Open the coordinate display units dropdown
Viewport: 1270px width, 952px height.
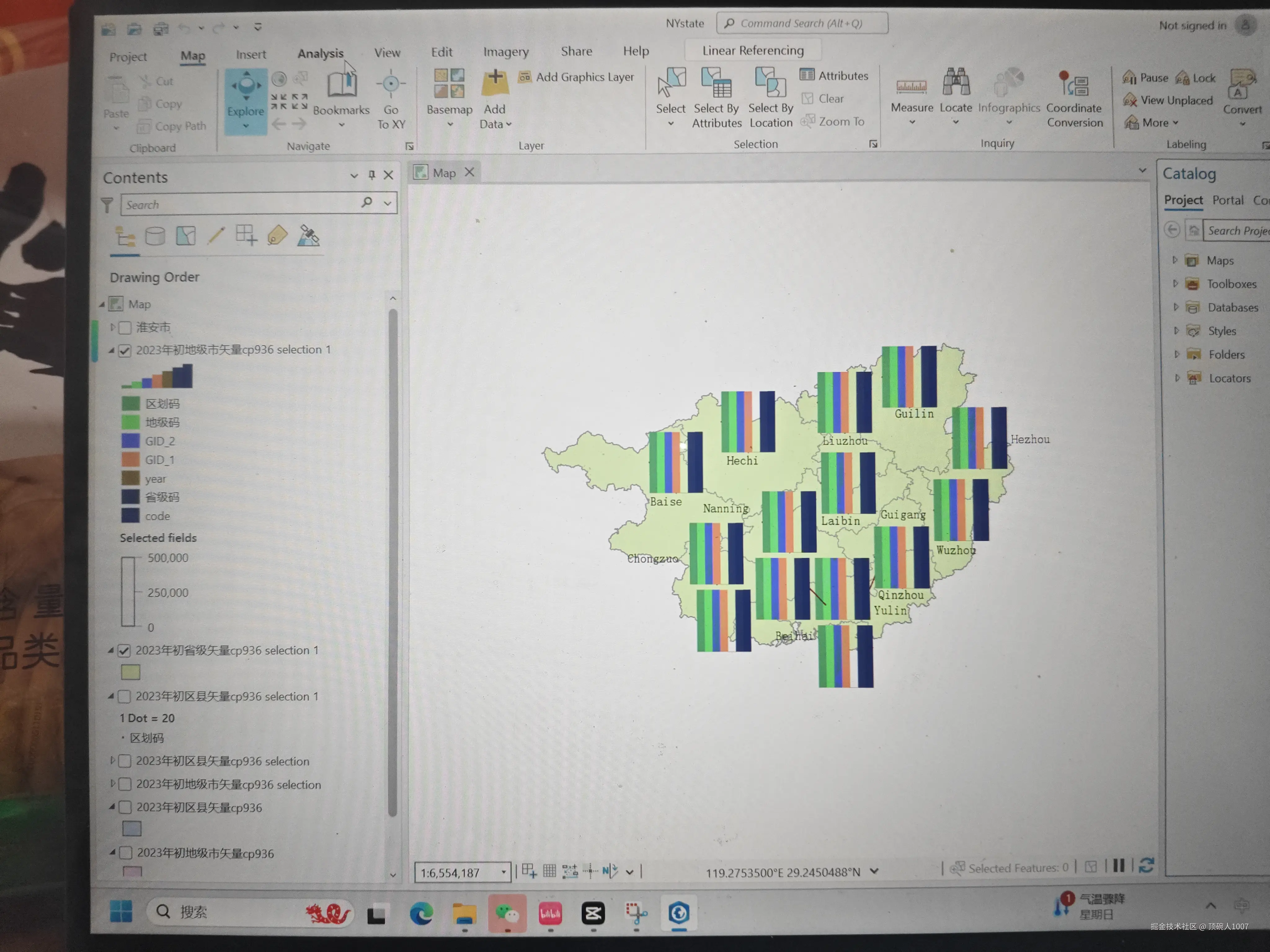tap(874, 870)
